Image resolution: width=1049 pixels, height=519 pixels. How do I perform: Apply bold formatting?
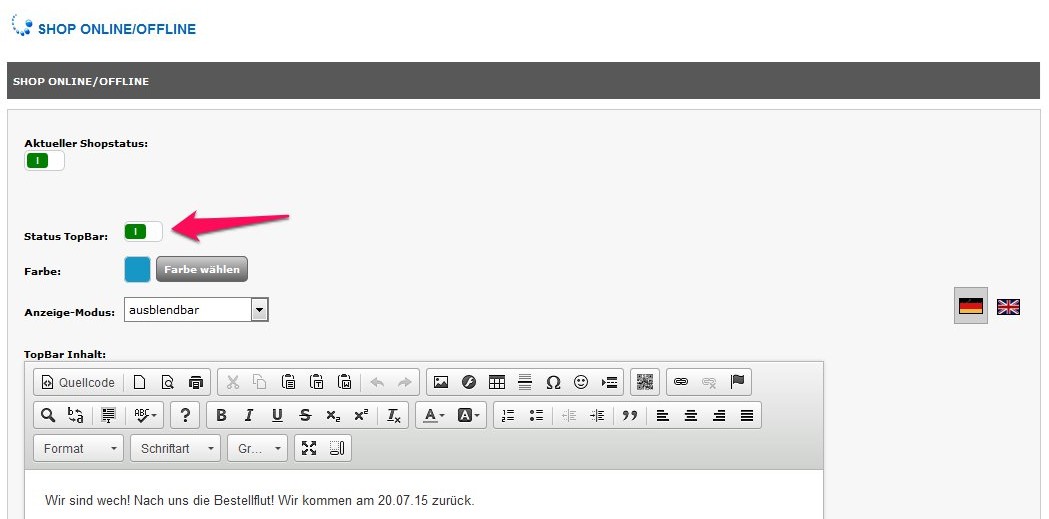coord(221,415)
